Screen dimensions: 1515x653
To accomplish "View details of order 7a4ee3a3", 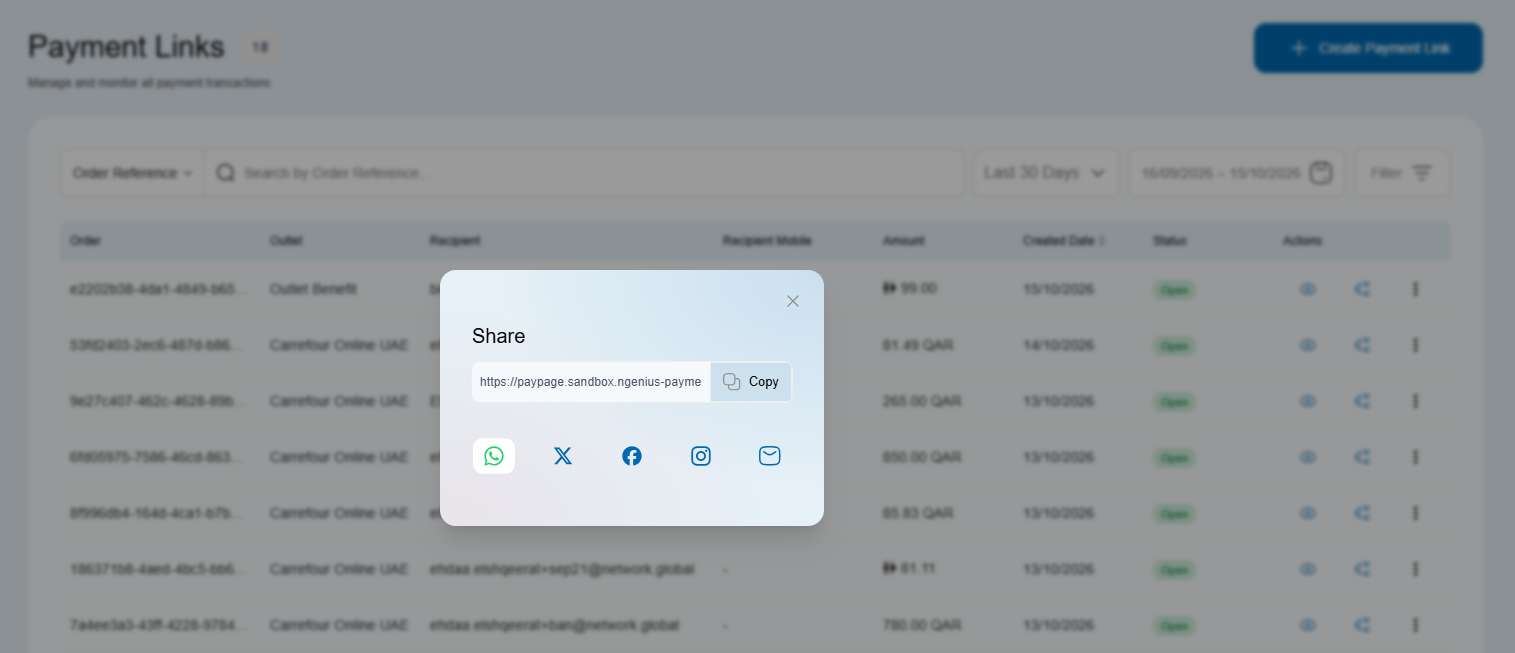I will coord(1308,625).
